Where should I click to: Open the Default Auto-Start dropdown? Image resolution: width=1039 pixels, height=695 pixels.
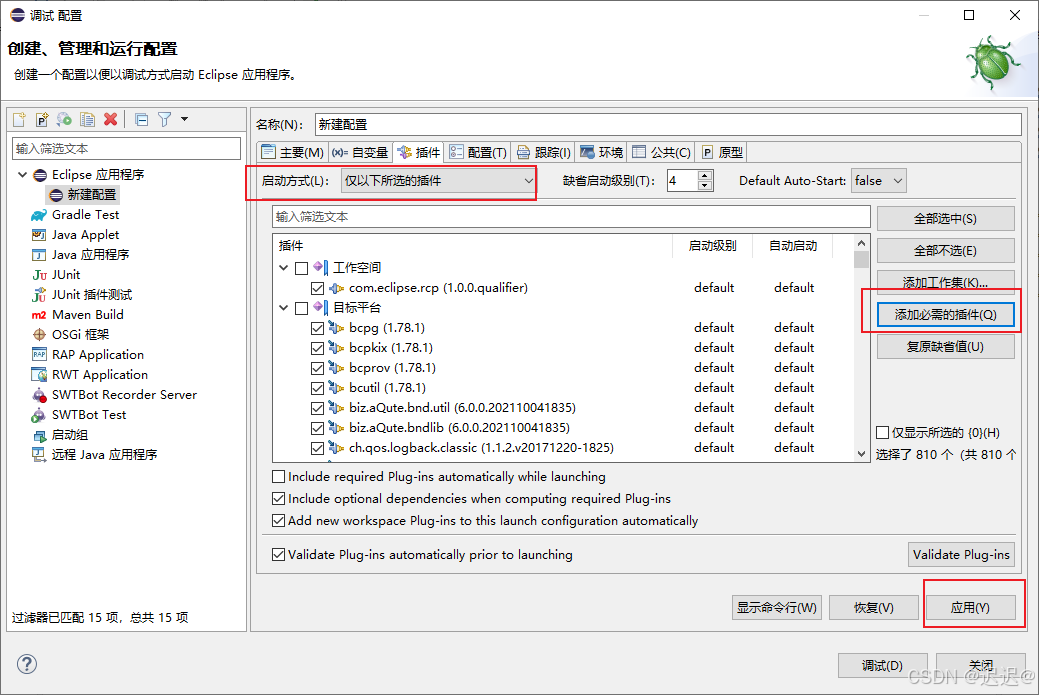tap(879, 180)
